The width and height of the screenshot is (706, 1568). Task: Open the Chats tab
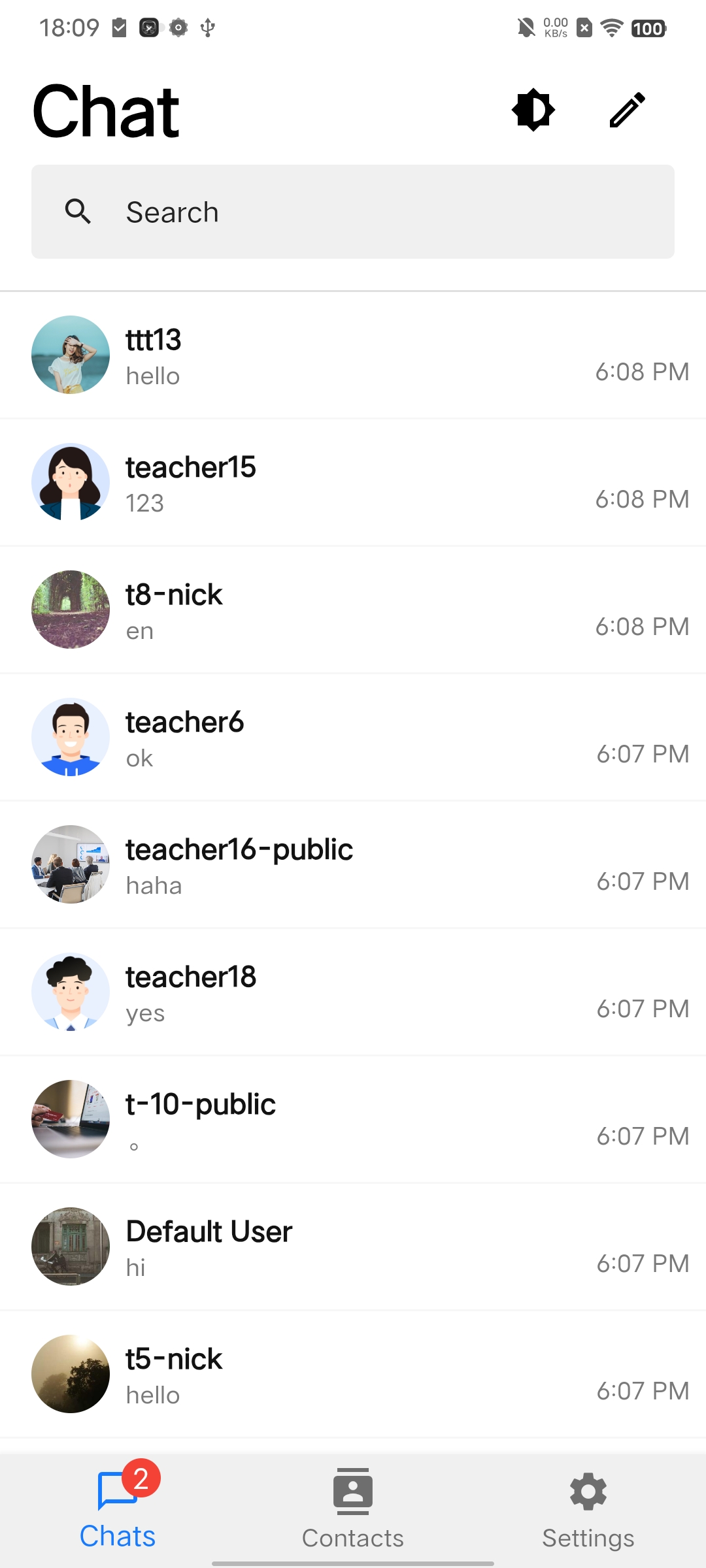click(x=118, y=1509)
